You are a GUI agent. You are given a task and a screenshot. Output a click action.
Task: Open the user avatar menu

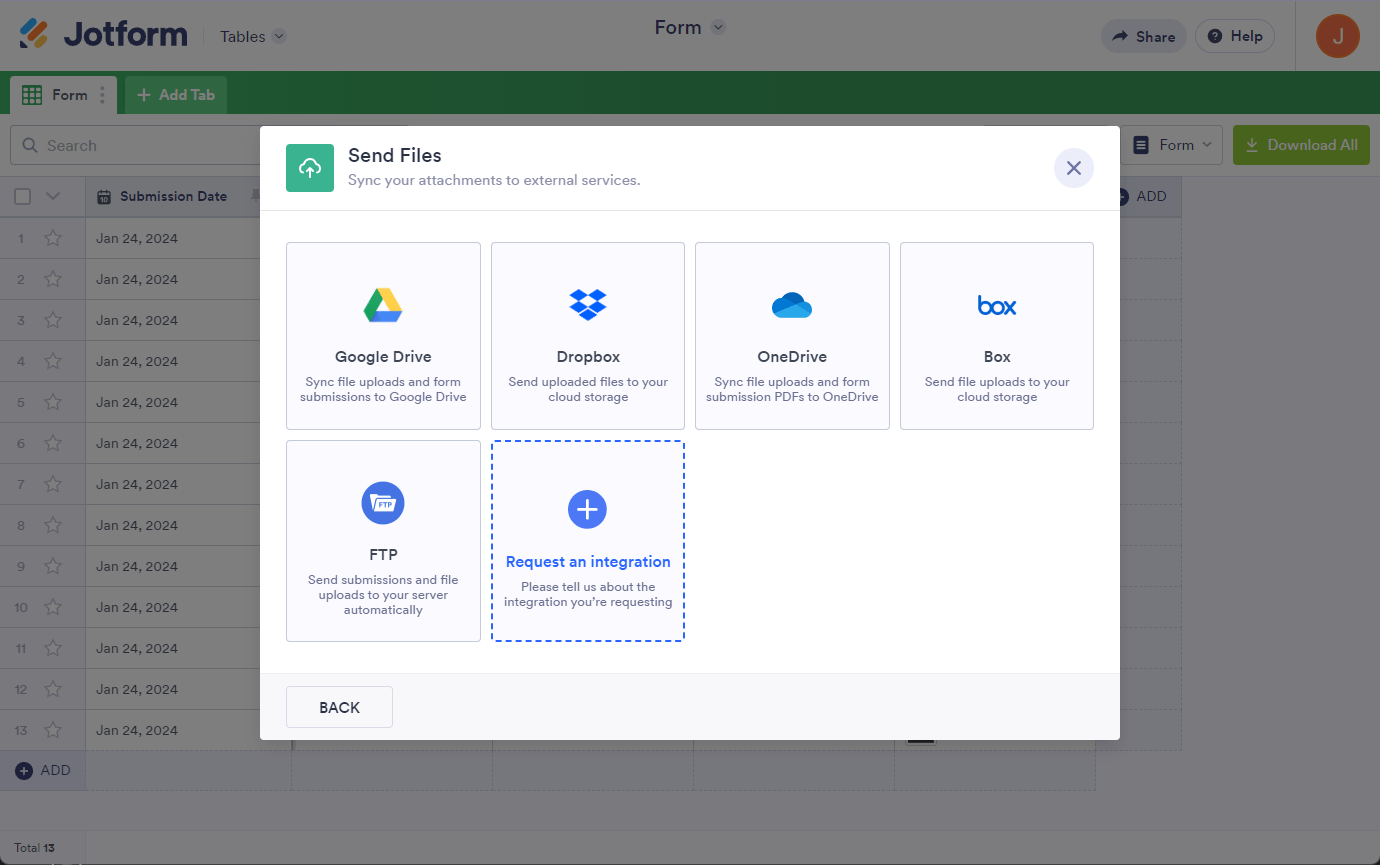pyautogui.click(x=1337, y=36)
